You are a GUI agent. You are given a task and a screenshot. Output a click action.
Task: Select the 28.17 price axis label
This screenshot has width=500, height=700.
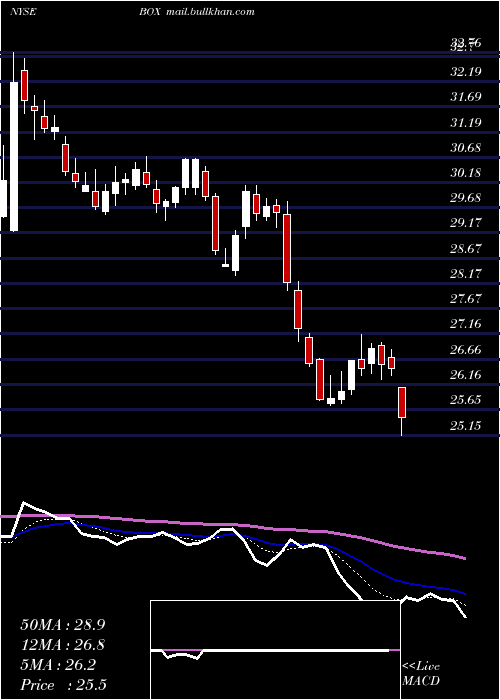point(466,273)
